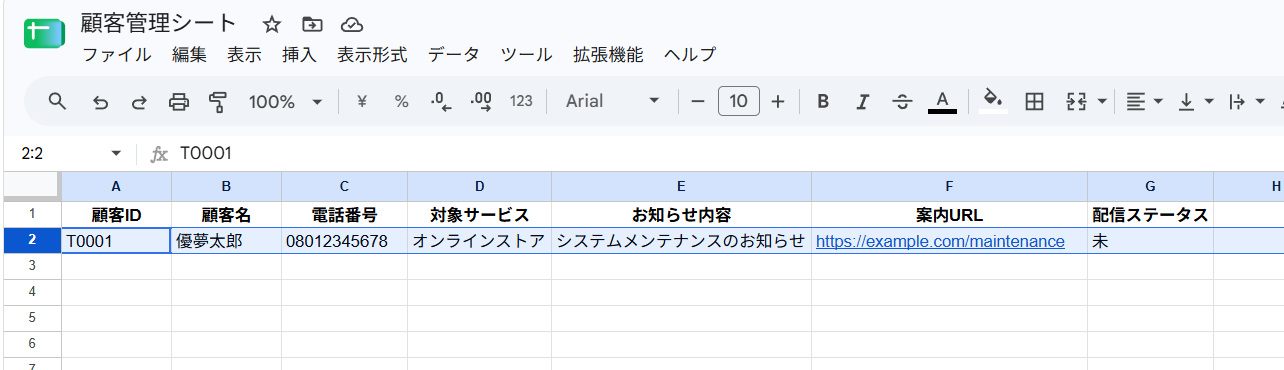Open the 123 number formats menu
Screen dimensions: 1284x370
(x=521, y=101)
